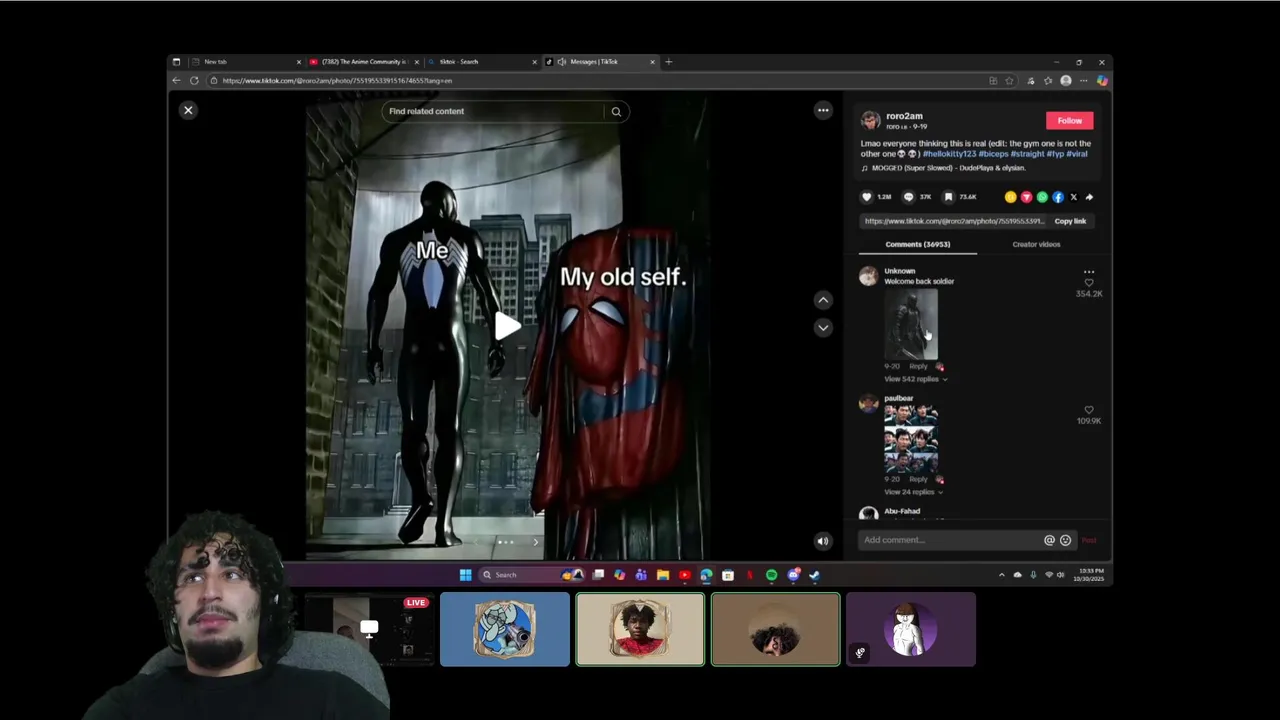
Task: Open more share options arrow
Action: [x=1089, y=197]
